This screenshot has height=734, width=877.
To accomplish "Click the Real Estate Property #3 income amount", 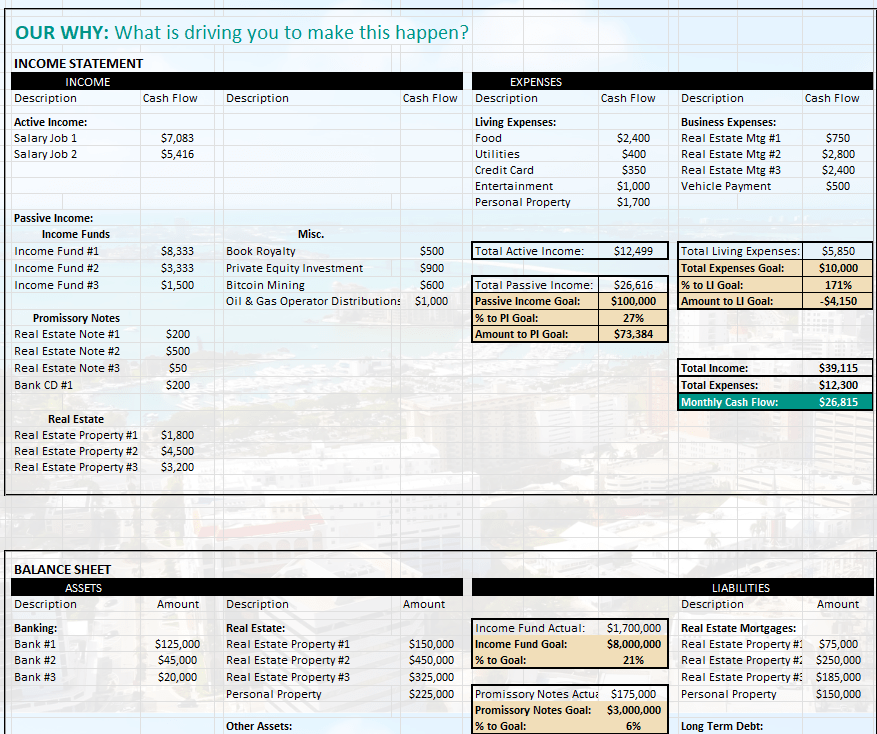I will [x=177, y=467].
